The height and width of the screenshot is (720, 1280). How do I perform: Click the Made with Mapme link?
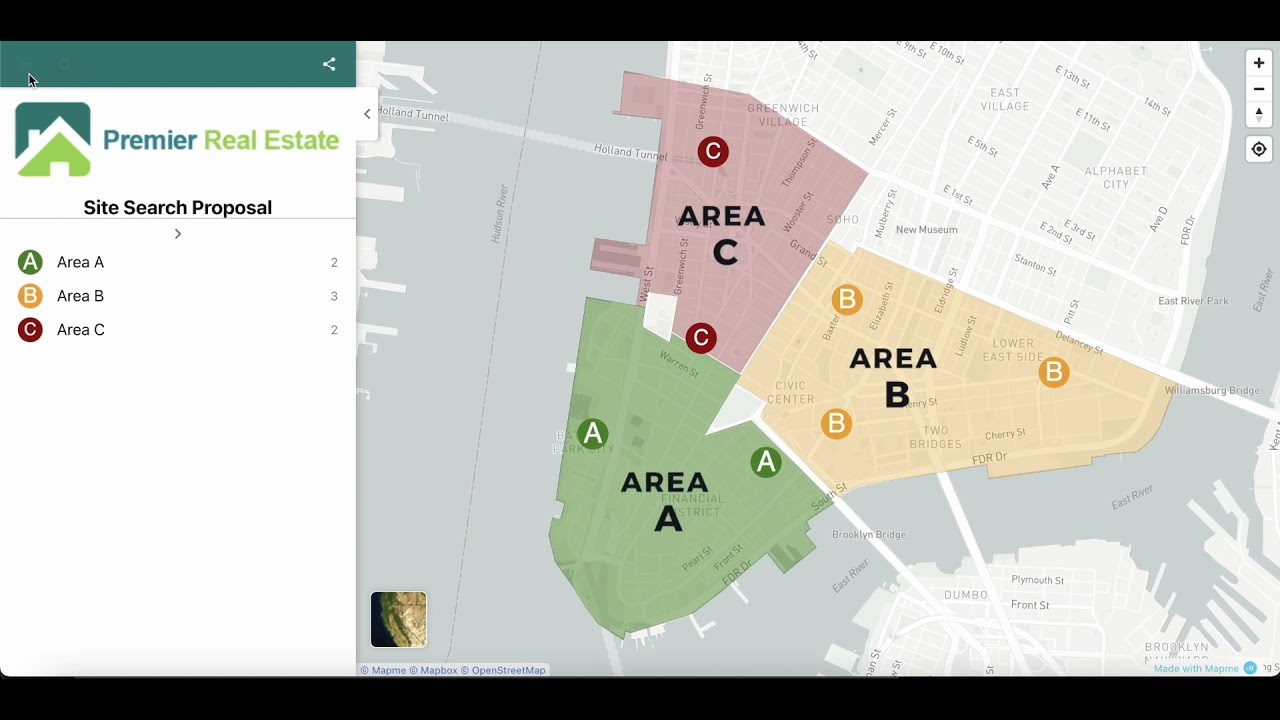[x=1205, y=669]
